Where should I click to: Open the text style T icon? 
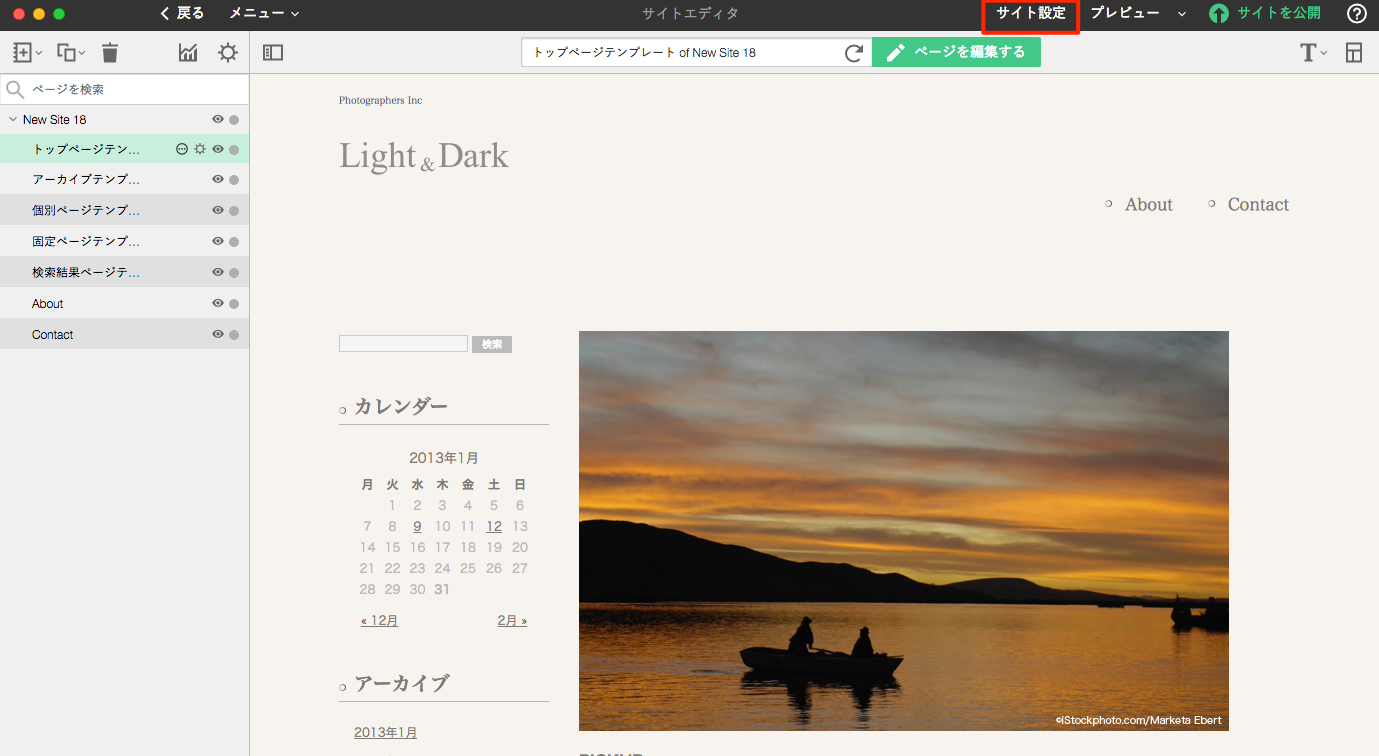click(x=1313, y=53)
